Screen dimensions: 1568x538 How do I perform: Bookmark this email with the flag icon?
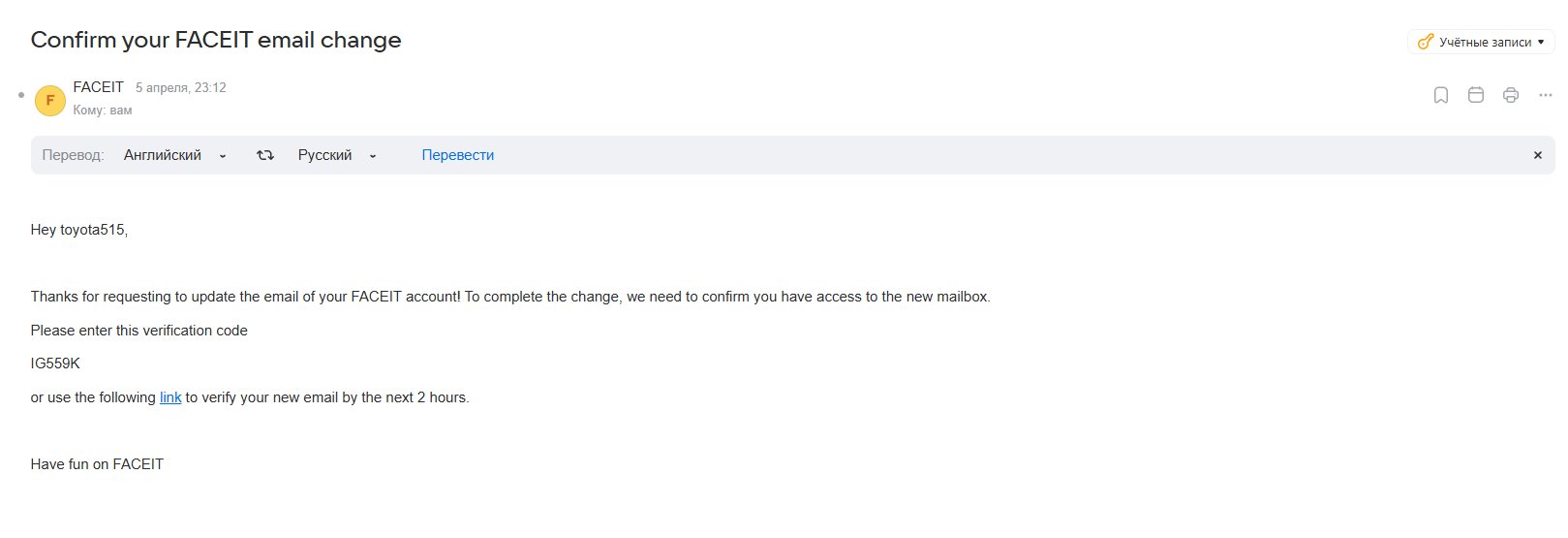tap(1441, 95)
